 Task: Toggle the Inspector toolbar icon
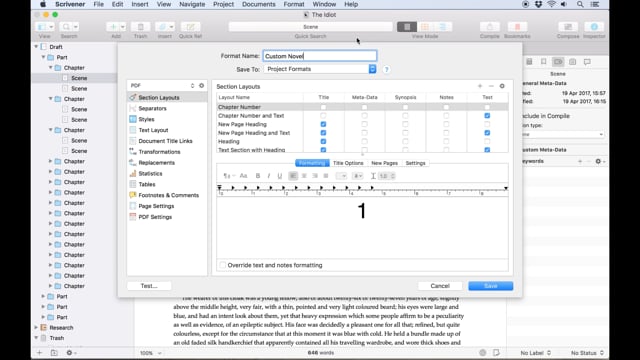pos(594,27)
